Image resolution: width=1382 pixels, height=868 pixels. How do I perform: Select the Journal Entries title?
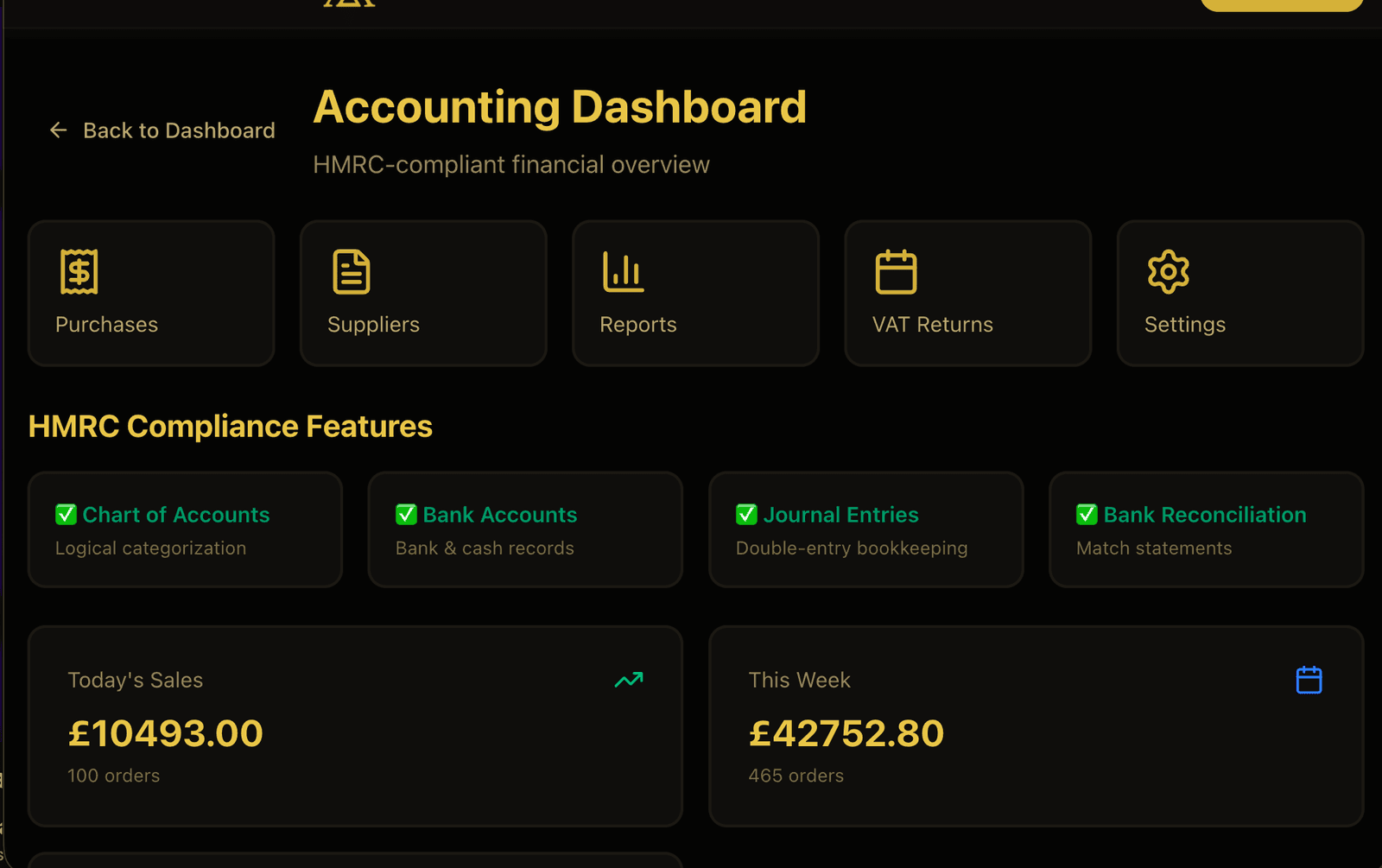click(841, 515)
